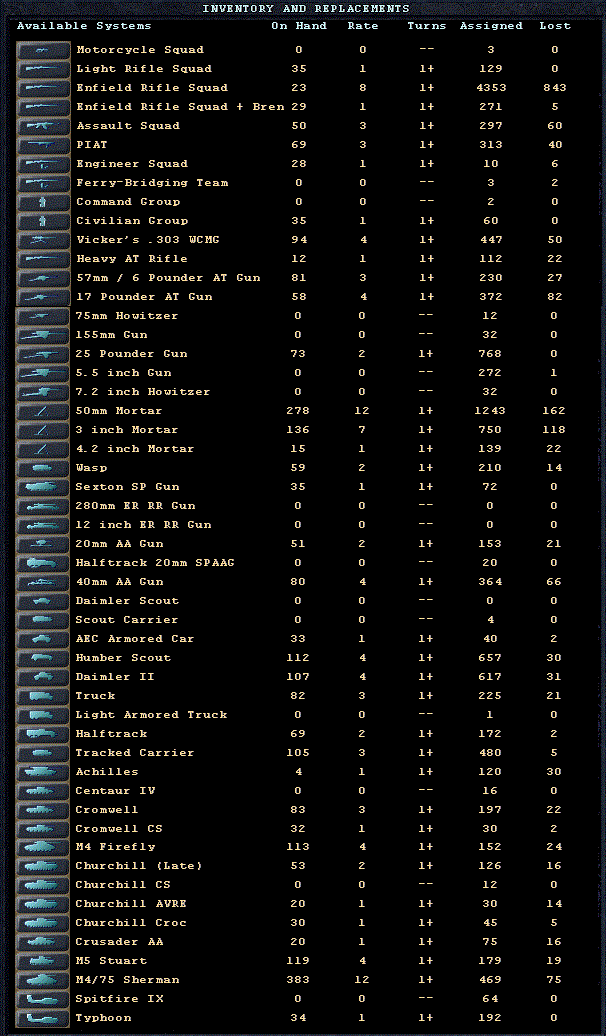
Task: Click the Heavy AT Rifle name
Action: tap(132, 259)
